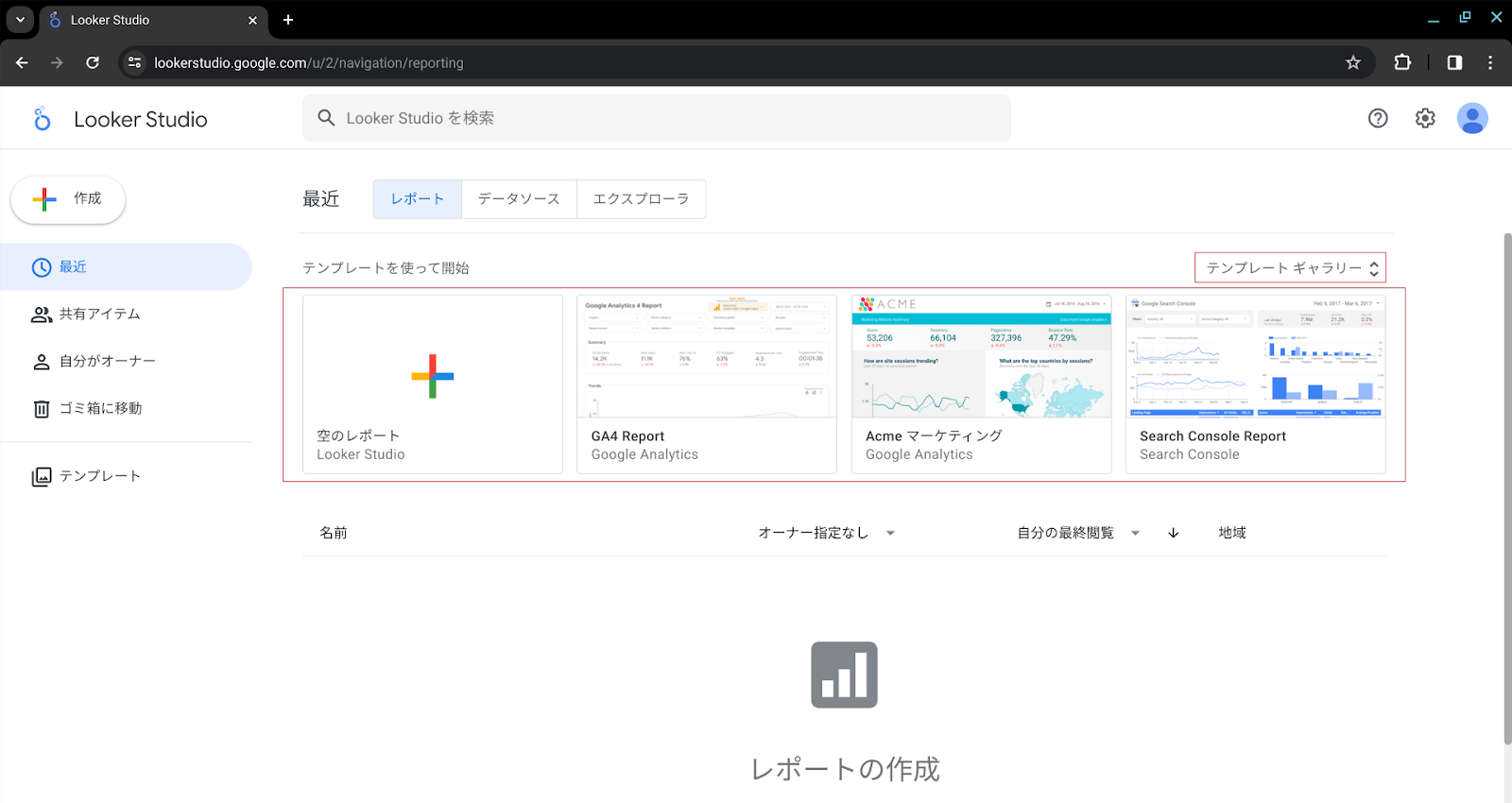Viewport: 1512px width, 803px height.
Task: Click the 作成 create button
Action: 68,199
